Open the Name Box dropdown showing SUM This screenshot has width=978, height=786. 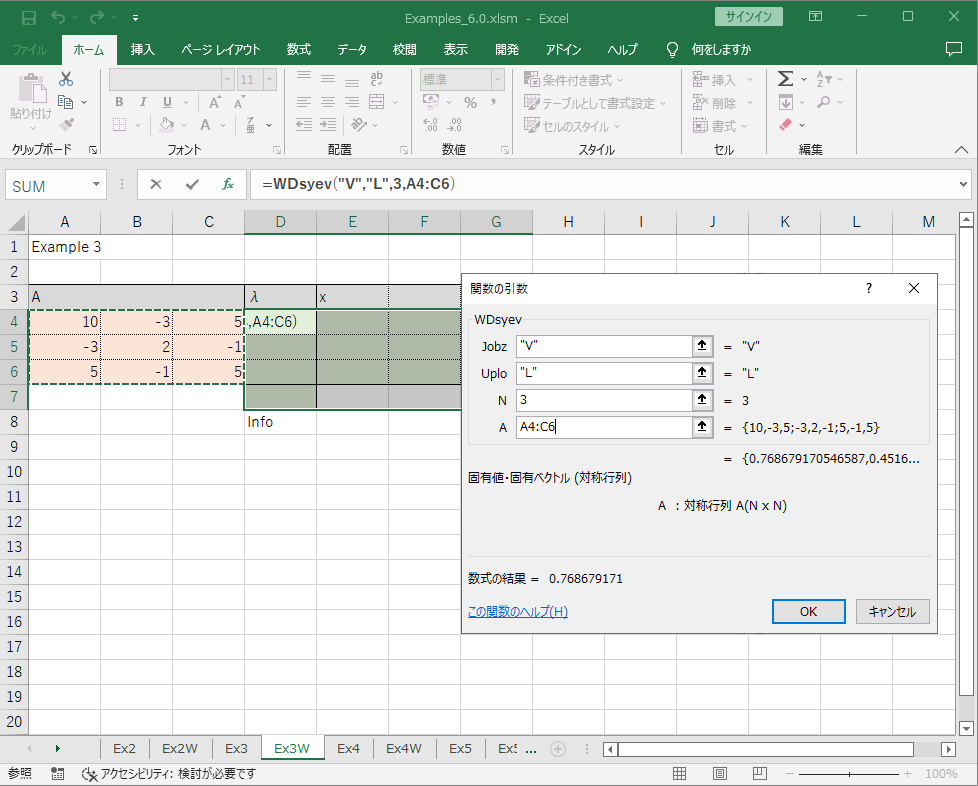pyautogui.click(x=97, y=185)
